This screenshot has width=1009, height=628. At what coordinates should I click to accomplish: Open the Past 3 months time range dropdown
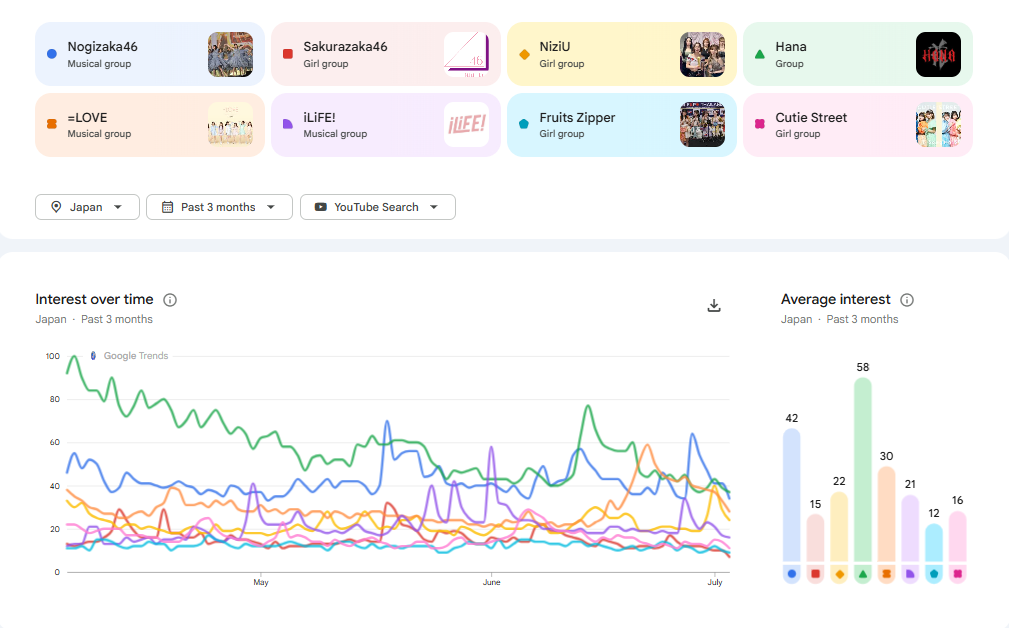219,207
